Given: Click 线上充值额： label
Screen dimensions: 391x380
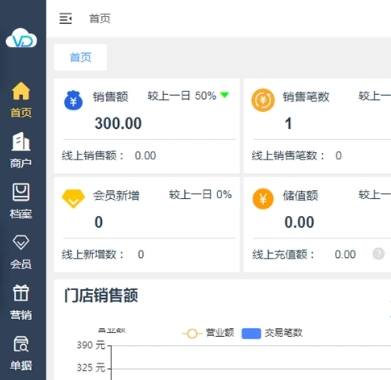Looking at the screenshot, I should pos(283,255).
